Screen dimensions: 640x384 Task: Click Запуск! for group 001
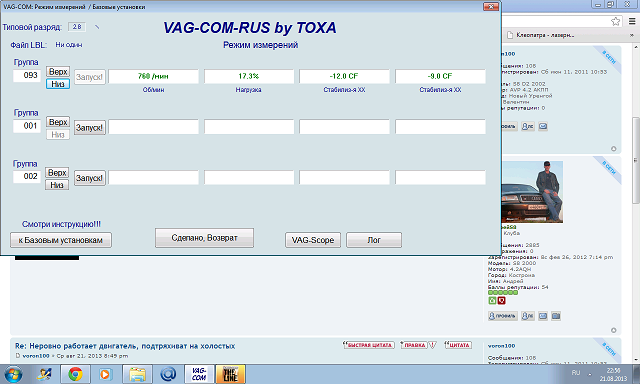pos(89,128)
